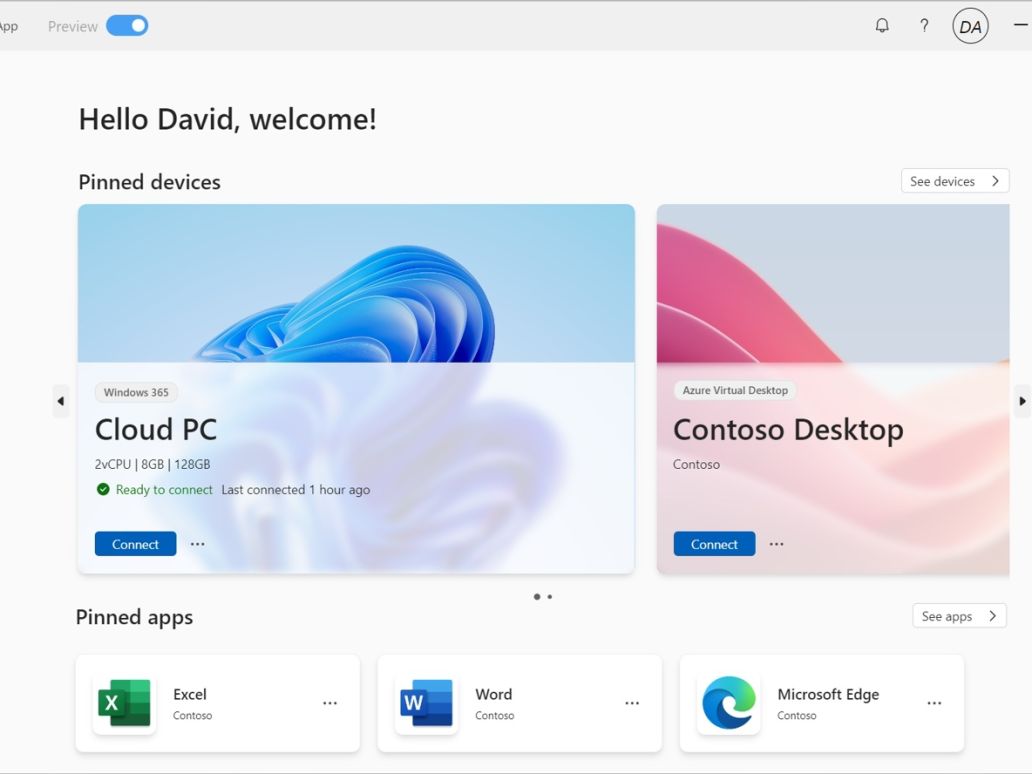Open more options for Cloud PC card
This screenshot has width=1032, height=774.
coord(197,544)
